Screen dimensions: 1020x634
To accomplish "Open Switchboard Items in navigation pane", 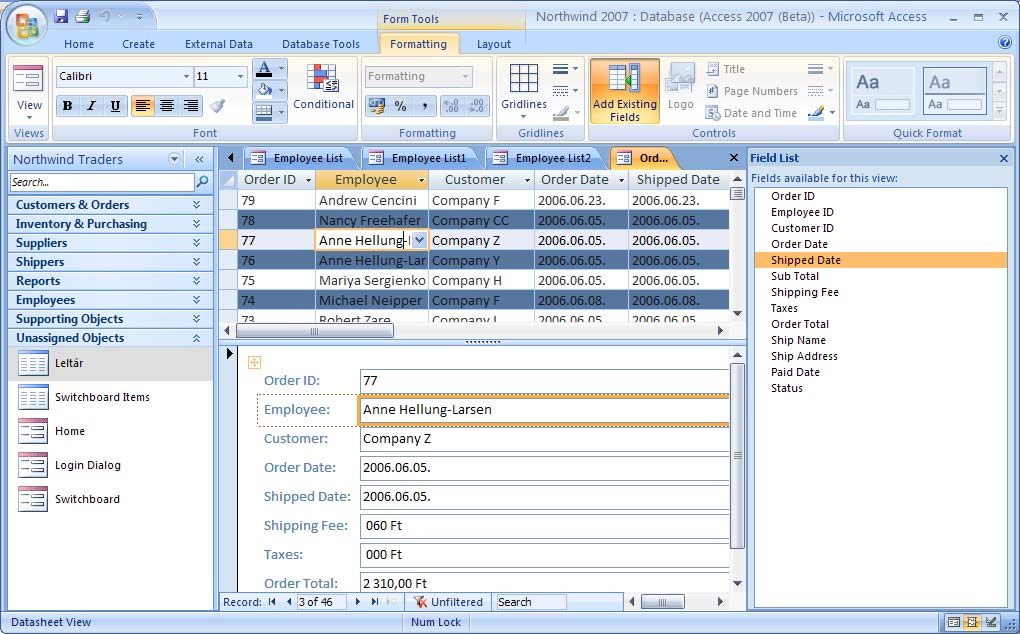I will (x=111, y=397).
